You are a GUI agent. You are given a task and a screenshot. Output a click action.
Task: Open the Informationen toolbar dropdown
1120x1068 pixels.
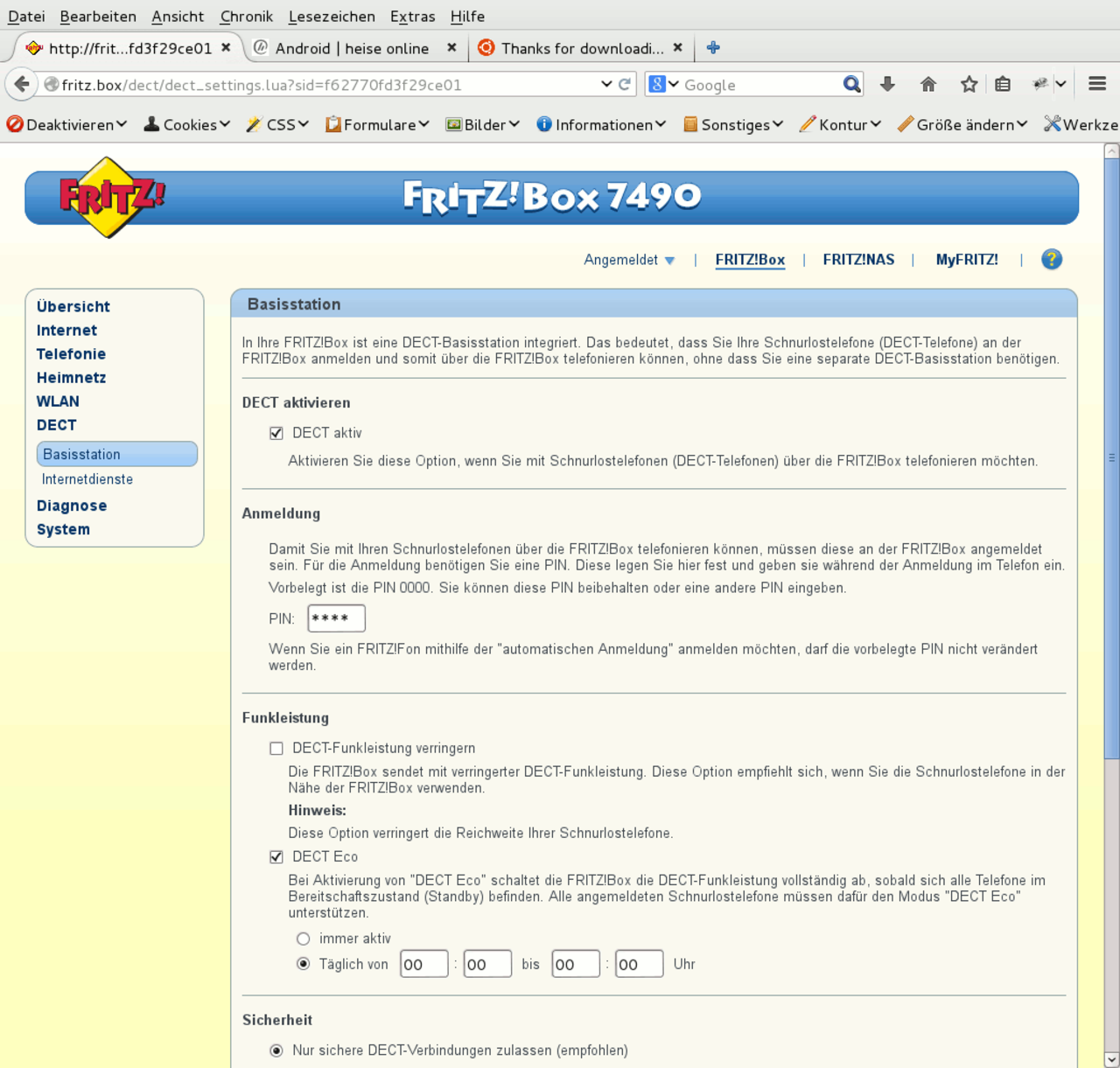tap(601, 124)
